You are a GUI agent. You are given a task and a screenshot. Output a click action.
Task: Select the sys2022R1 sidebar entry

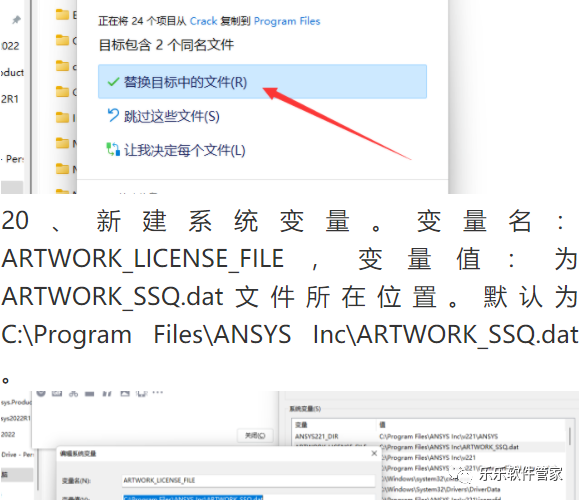pyautogui.click(x=16, y=418)
